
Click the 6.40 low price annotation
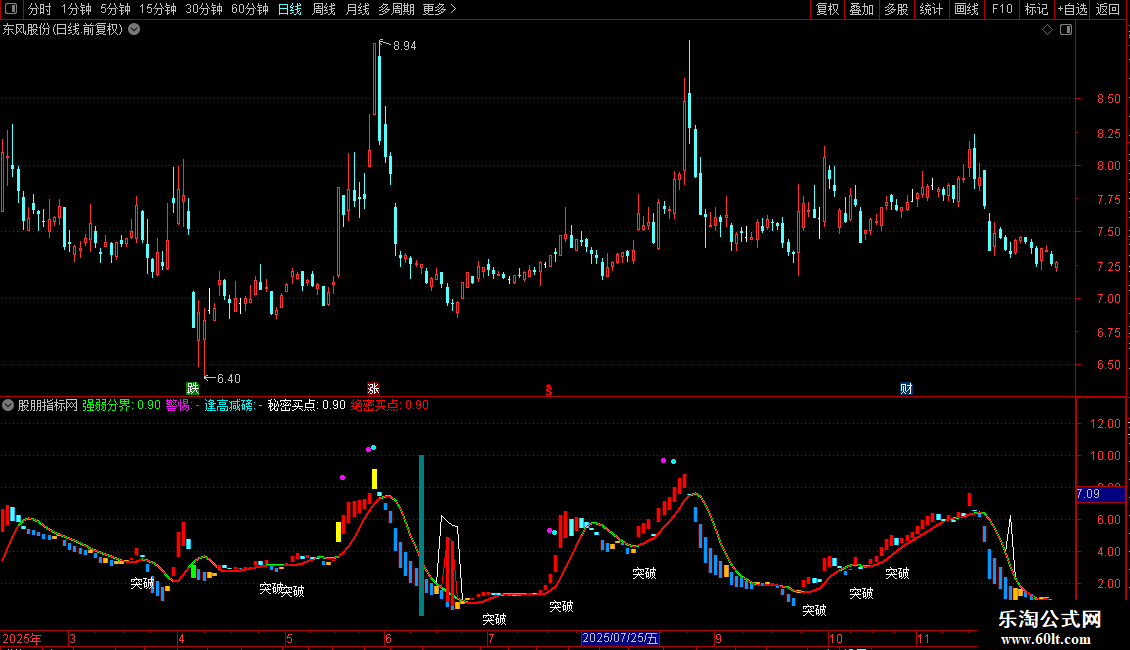228,378
